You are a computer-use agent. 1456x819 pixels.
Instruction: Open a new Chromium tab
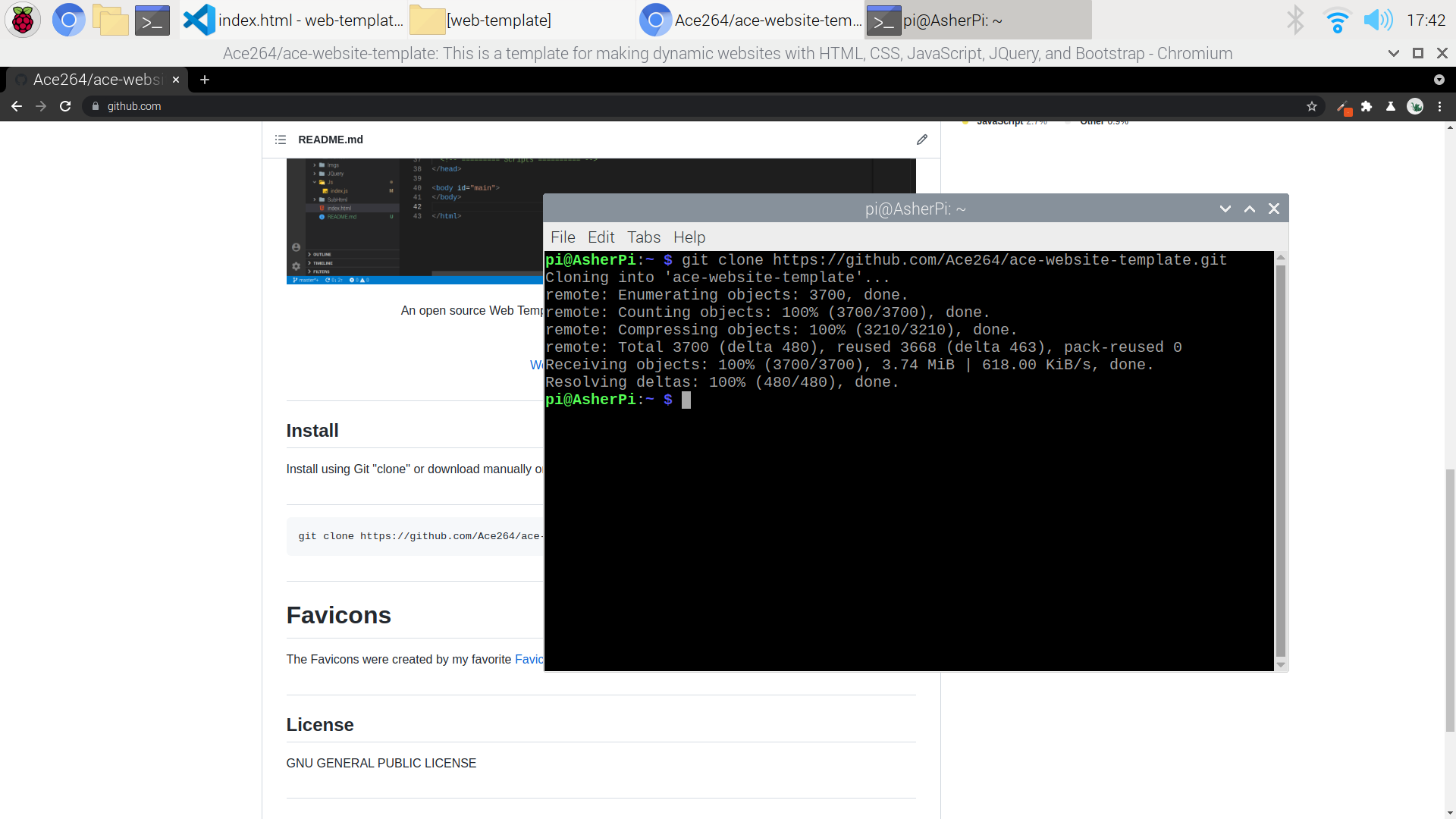coord(205,80)
